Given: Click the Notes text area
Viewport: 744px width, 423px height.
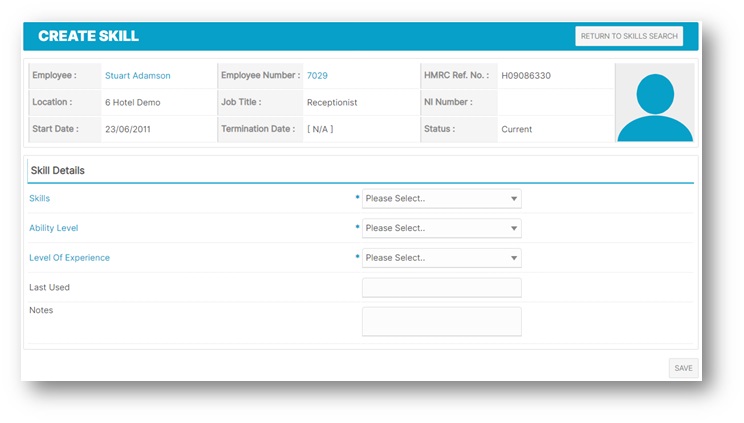Looking at the screenshot, I should [x=441, y=321].
